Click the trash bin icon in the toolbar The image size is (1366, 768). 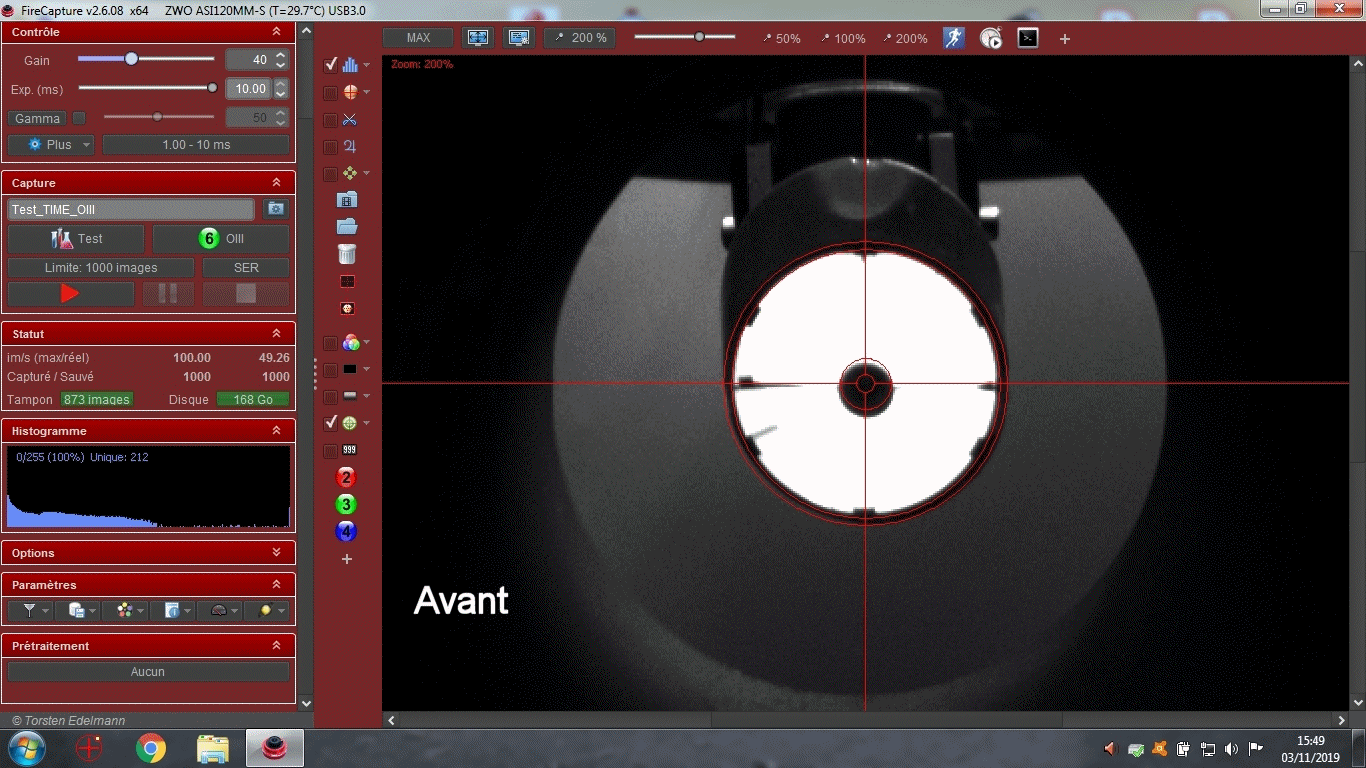point(347,254)
